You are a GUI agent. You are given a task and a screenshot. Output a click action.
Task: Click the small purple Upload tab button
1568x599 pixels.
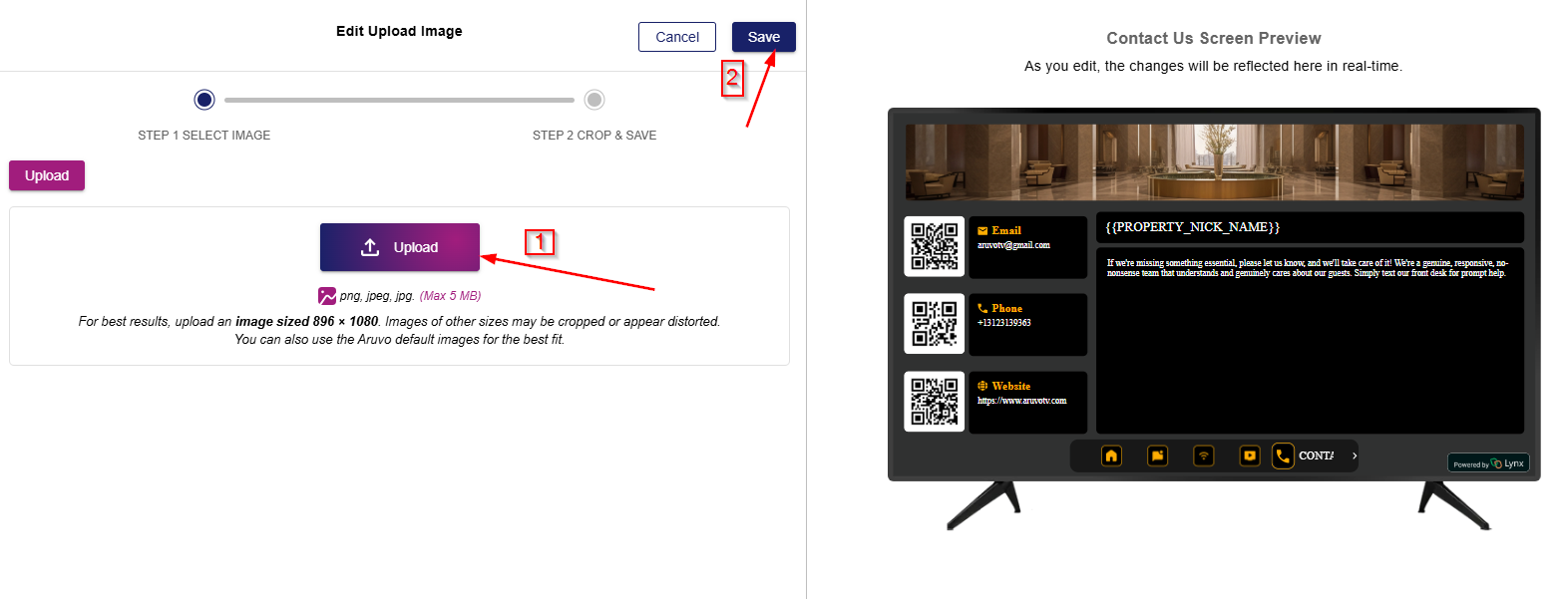[x=47, y=175]
